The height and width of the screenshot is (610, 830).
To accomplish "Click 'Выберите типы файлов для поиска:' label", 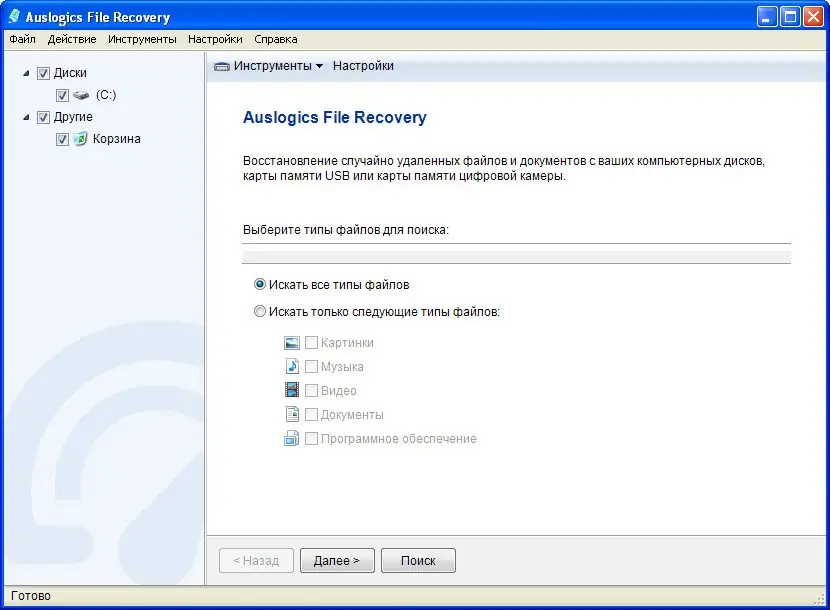I will click(x=346, y=230).
